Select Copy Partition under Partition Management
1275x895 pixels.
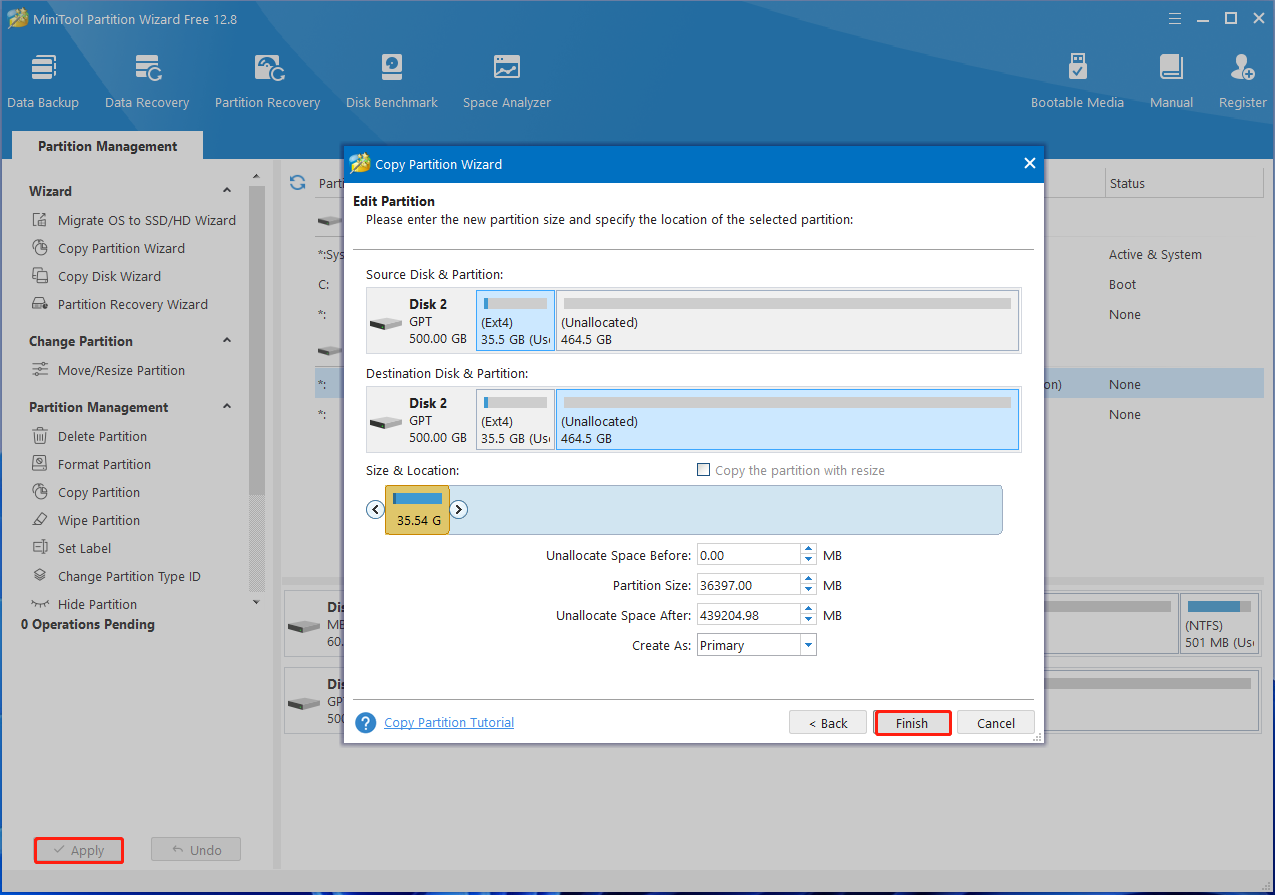pos(86,492)
